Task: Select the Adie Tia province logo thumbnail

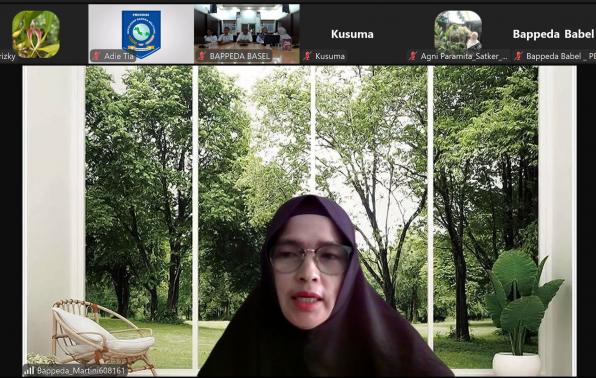Action: tap(141, 34)
